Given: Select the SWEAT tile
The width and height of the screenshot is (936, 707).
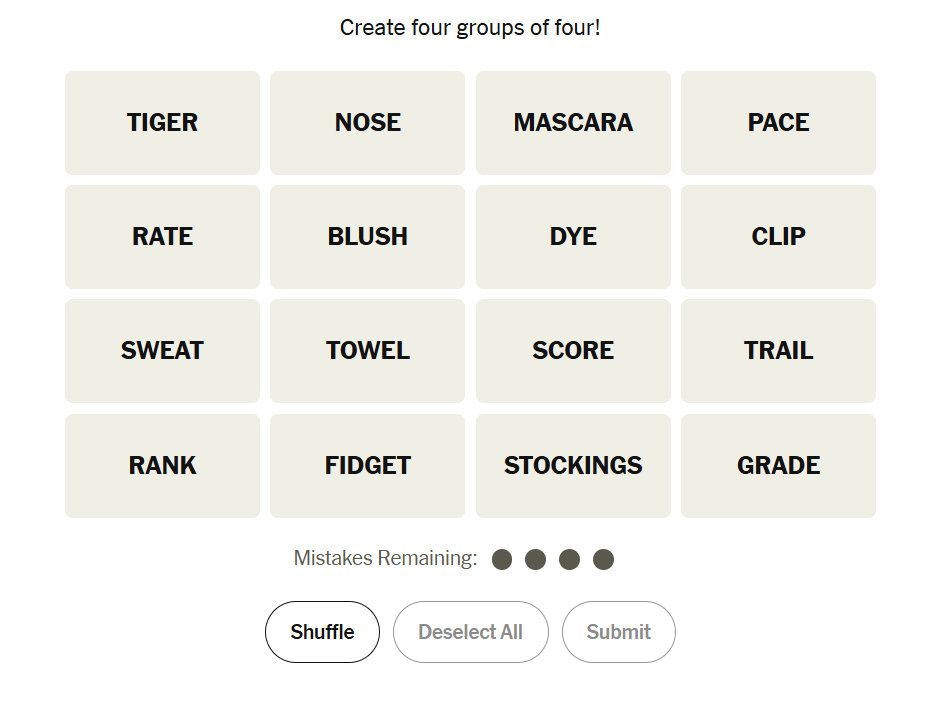Looking at the screenshot, I should click(162, 351).
